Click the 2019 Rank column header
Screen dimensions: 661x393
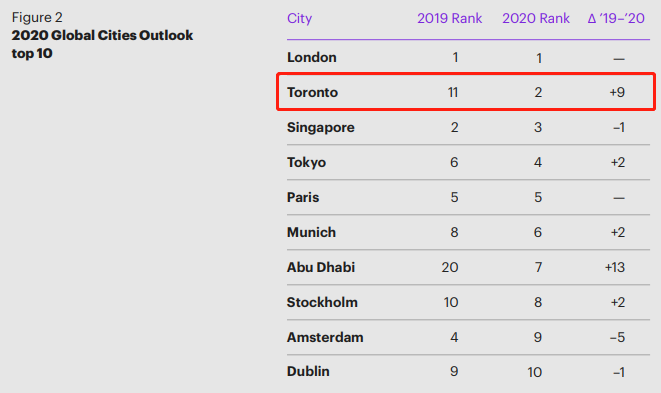(449, 18)
